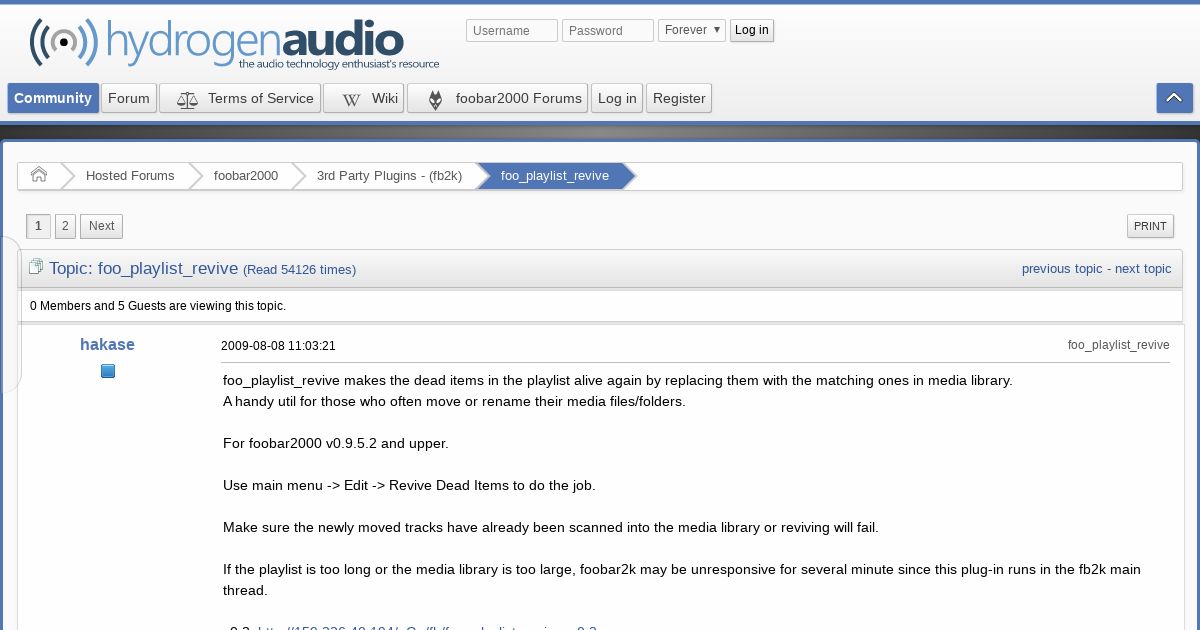
Task: Open the previous topic link
Action: coord(1062,269)
